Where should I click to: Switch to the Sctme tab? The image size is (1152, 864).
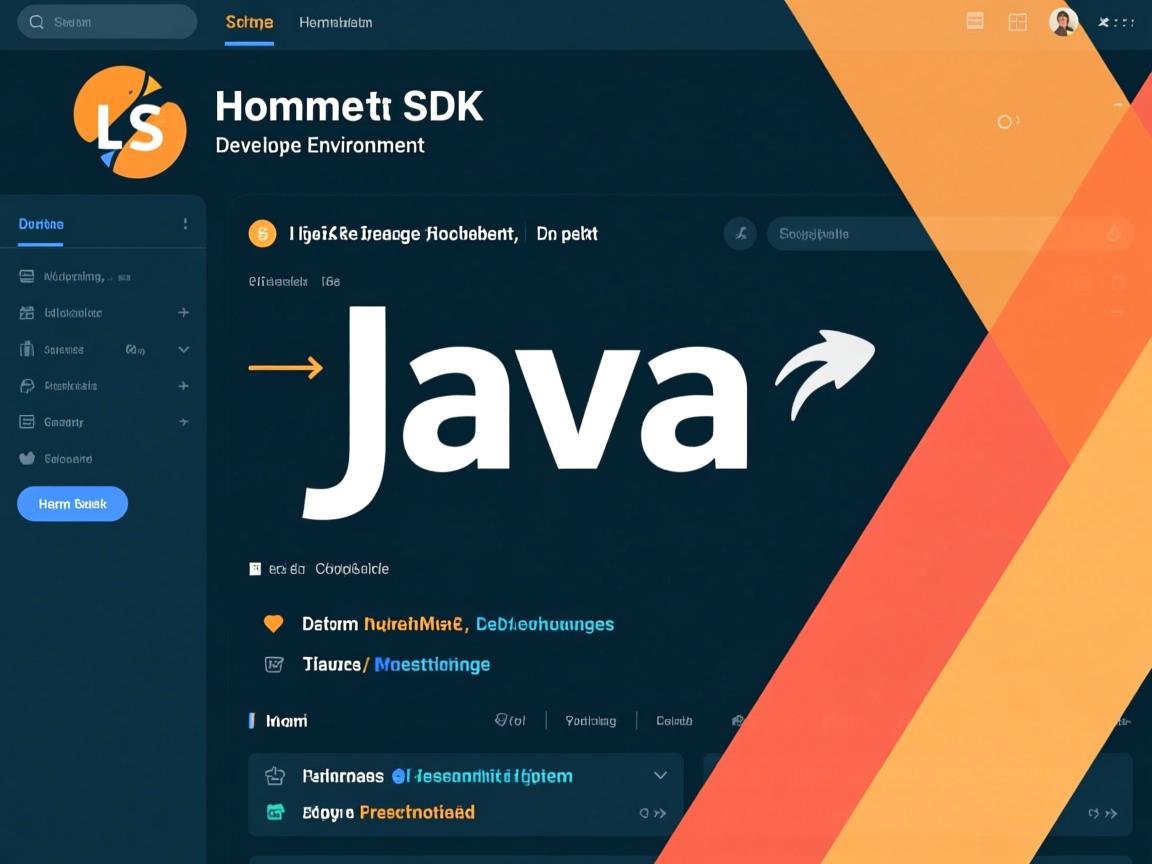[x=248, y=21]
